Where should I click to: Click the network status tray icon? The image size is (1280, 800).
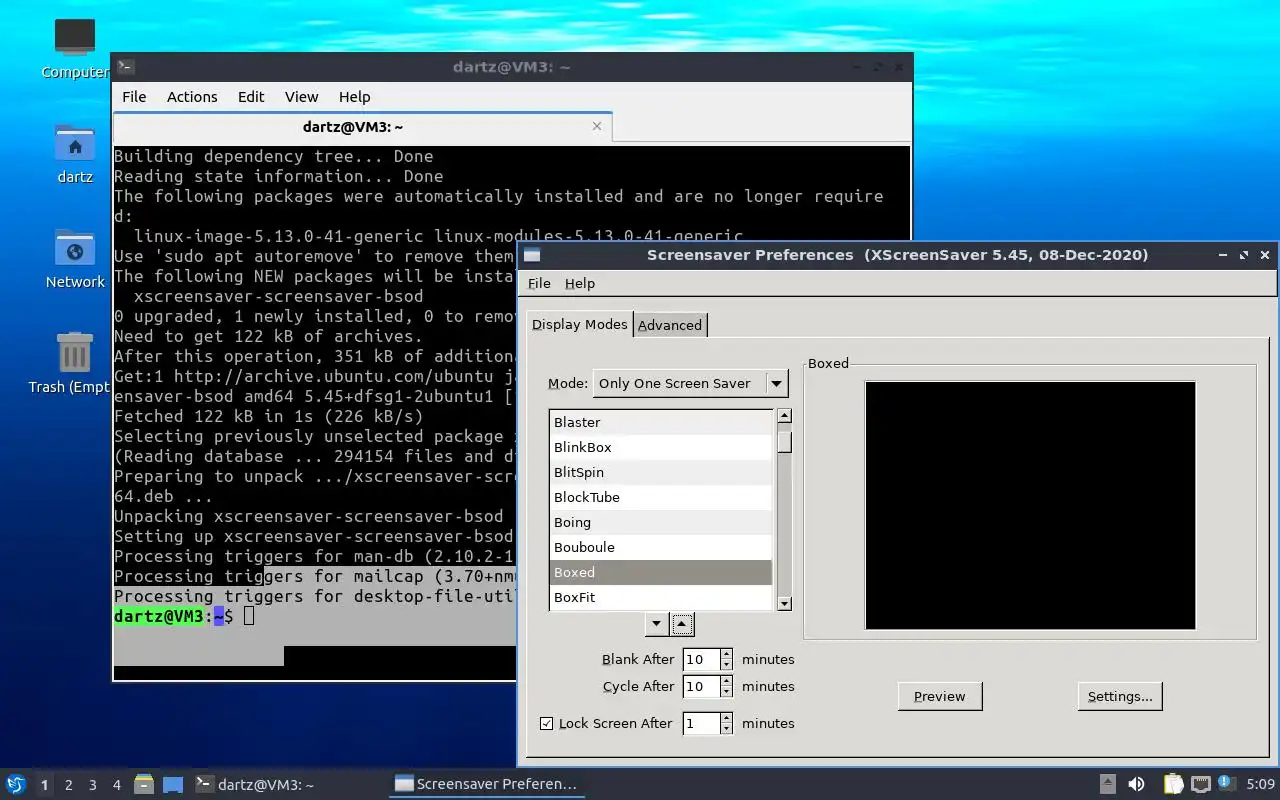pos(1200,784)
